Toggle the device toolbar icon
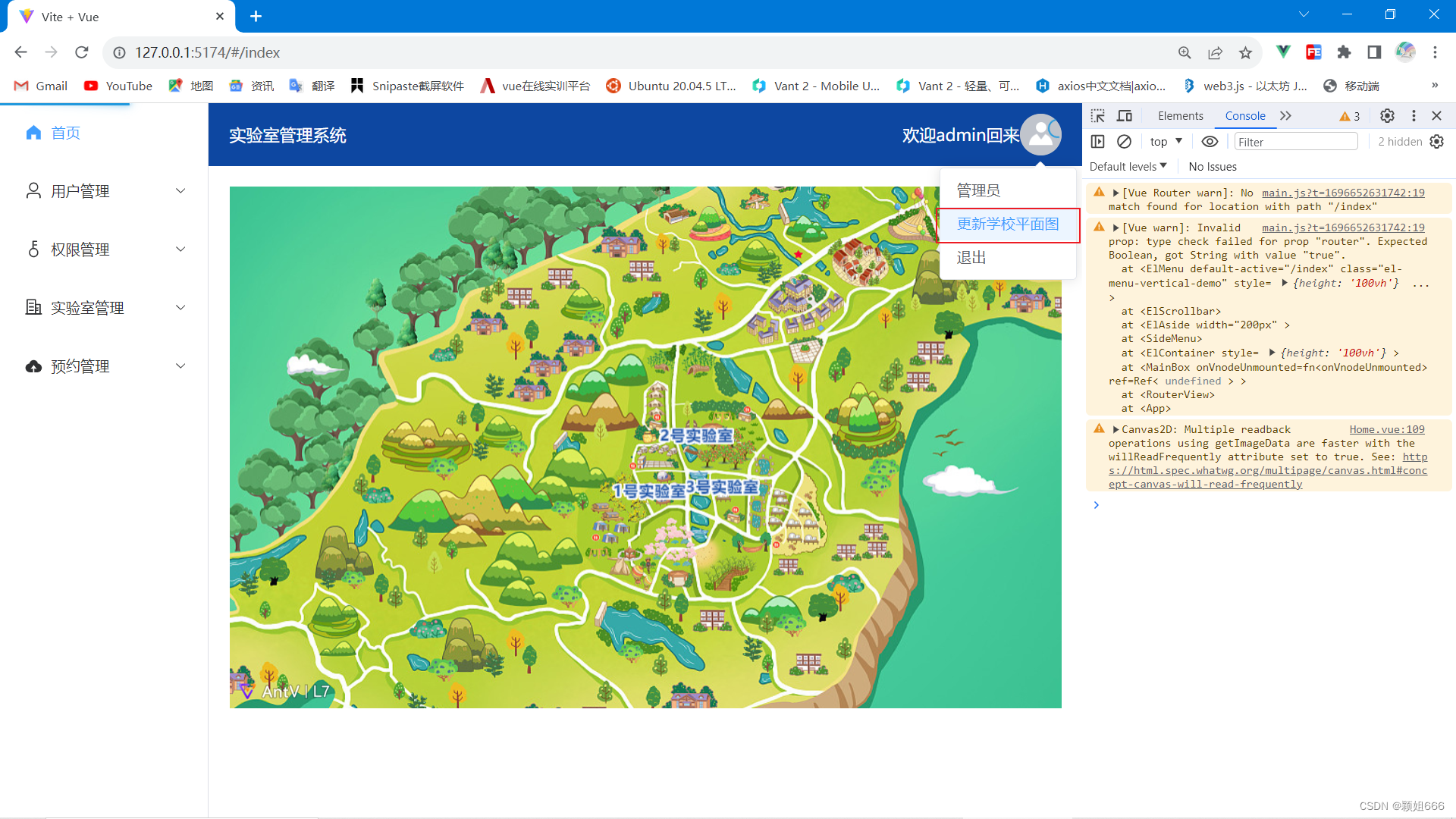Viewport: 1456px width, 819px height. pos(1125,116)
